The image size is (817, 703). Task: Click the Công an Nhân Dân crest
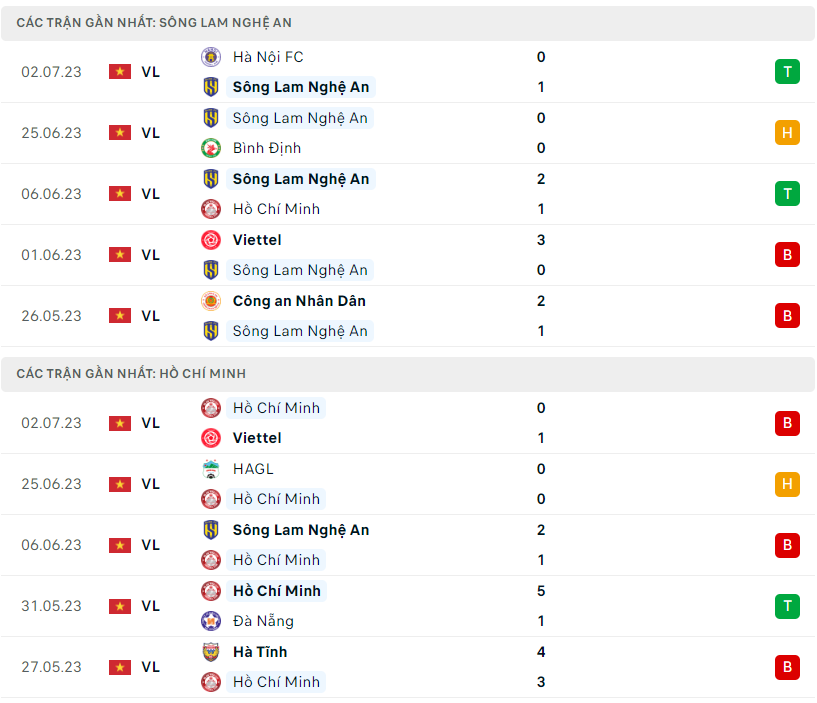(211, 301)
